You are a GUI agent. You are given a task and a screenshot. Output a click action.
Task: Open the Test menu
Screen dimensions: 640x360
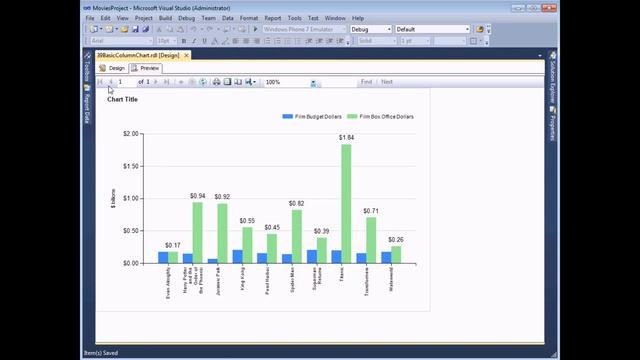coord(313,18)
